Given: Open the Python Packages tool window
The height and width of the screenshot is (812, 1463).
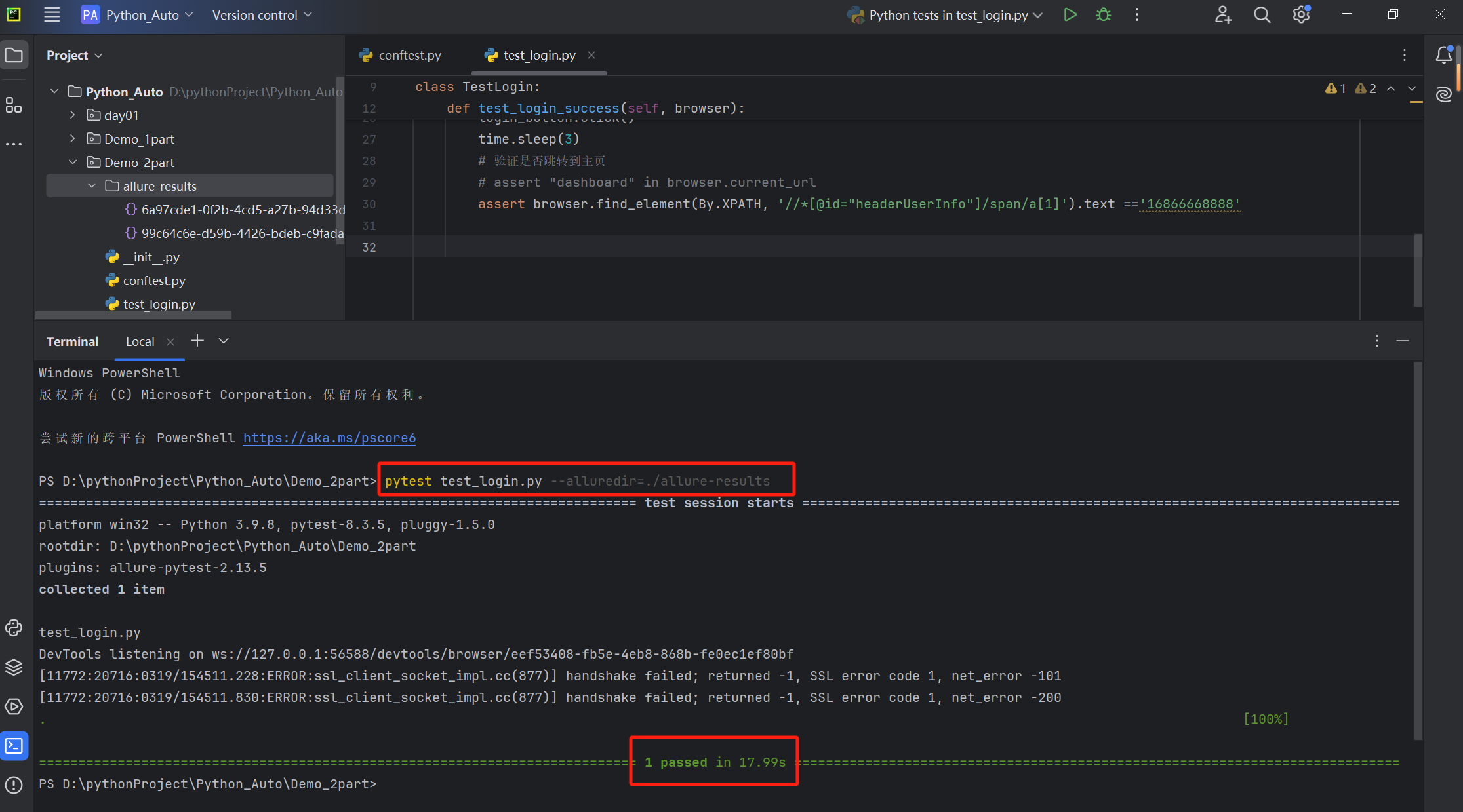Looking at the screenshot, I should (x=14, y=667).
